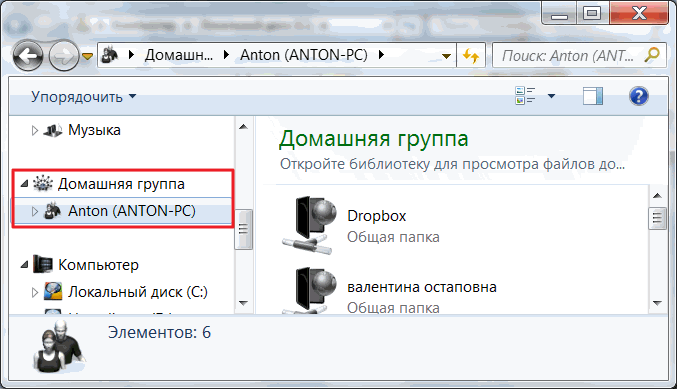The image size is (677, 389).
Task: Click the Домашняя группа icon in tree
Action: (43, 183)
